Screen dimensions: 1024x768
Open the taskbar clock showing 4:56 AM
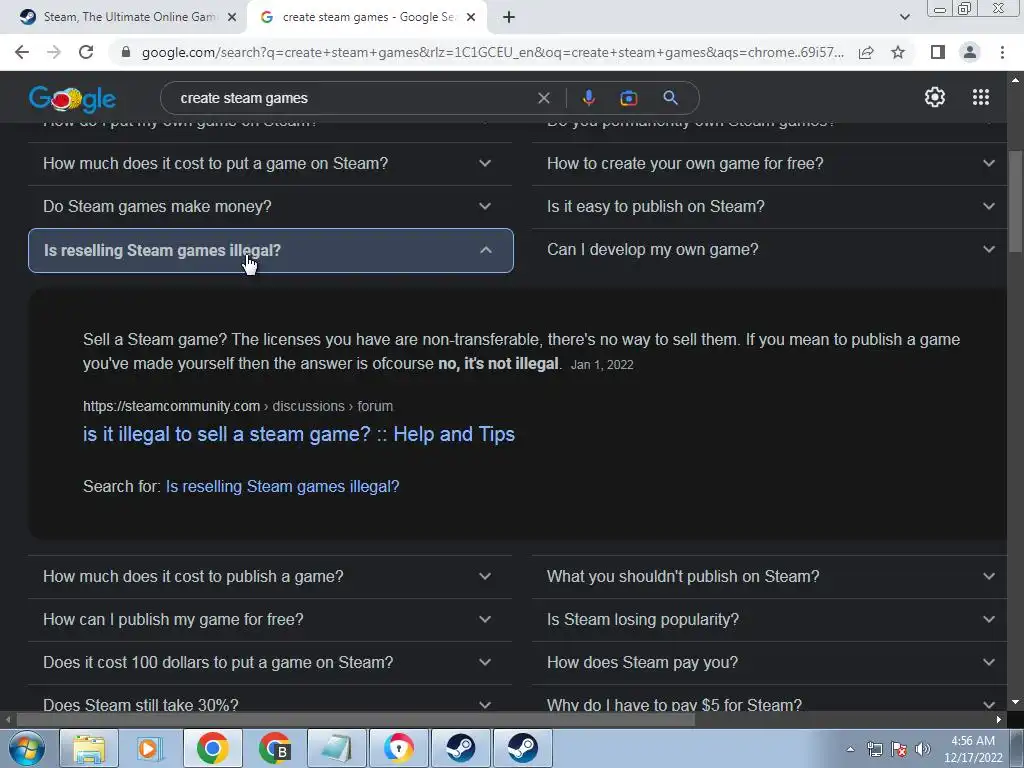973,749
